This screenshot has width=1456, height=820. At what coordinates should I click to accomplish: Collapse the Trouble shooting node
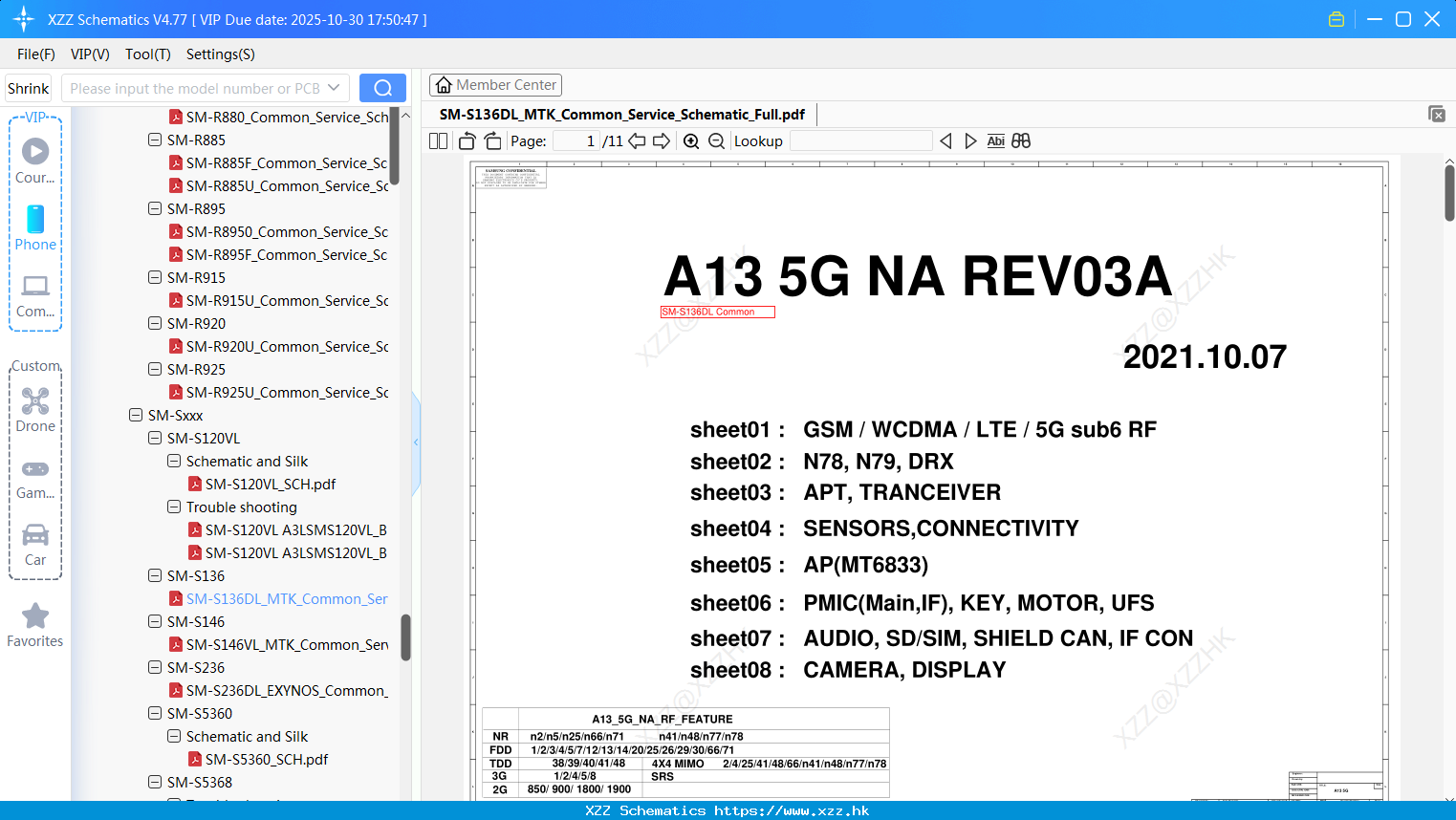[x=174, y=507]
